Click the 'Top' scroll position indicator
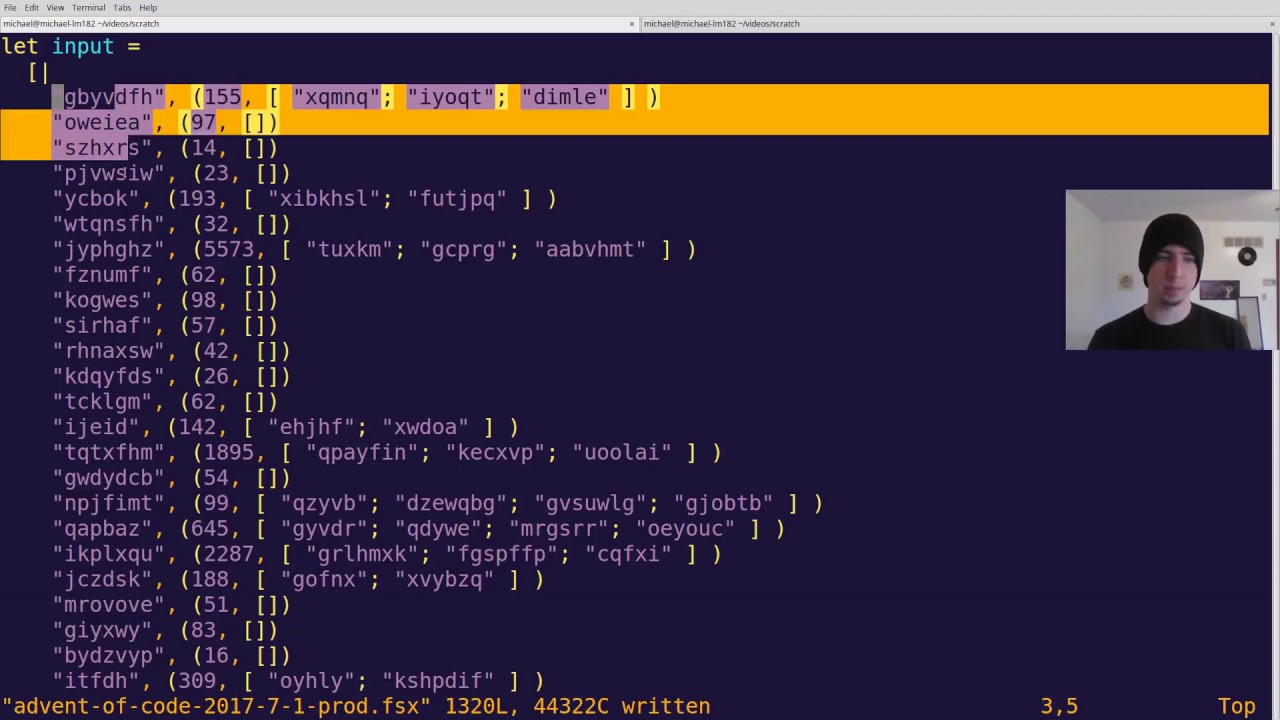This screenshot has height=720, width=1280. tap(1236, 706)
